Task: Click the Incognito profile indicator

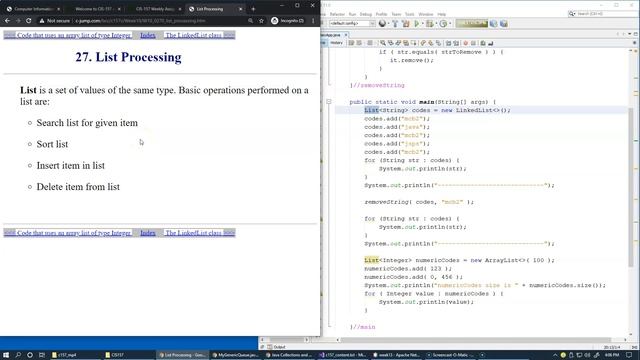Action: 288,21
